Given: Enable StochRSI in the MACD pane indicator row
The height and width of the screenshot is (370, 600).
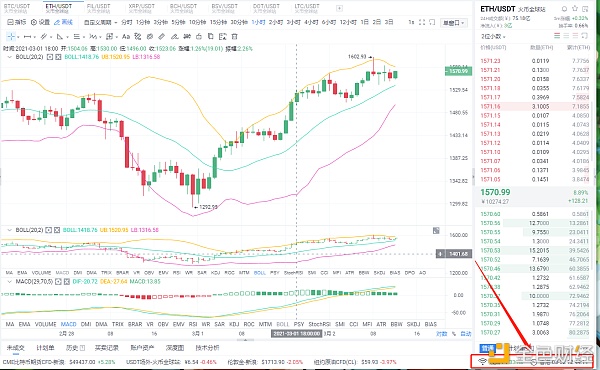Looking at the screenshot, I should pos(319,324).
